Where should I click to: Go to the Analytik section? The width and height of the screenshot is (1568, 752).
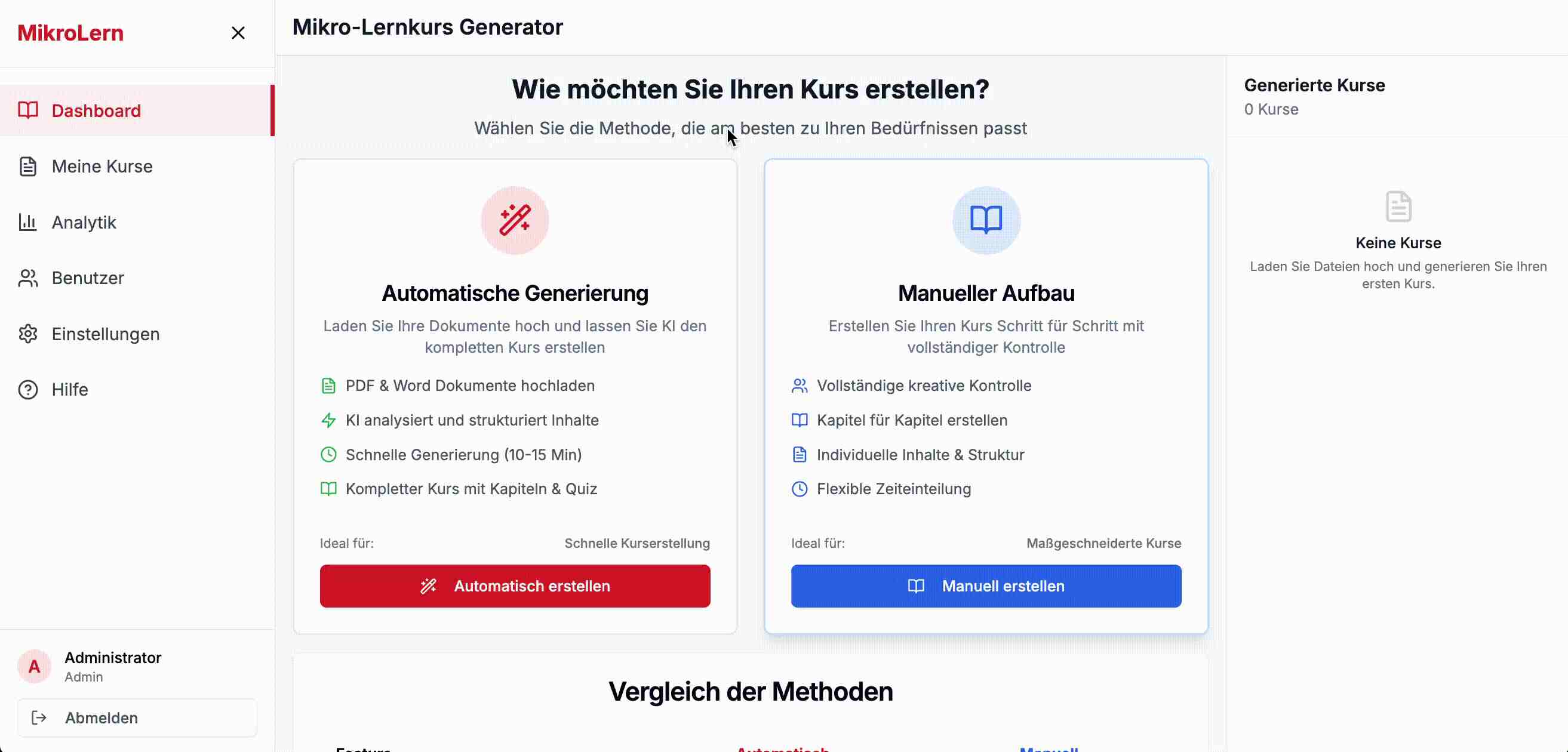point(84,222)
